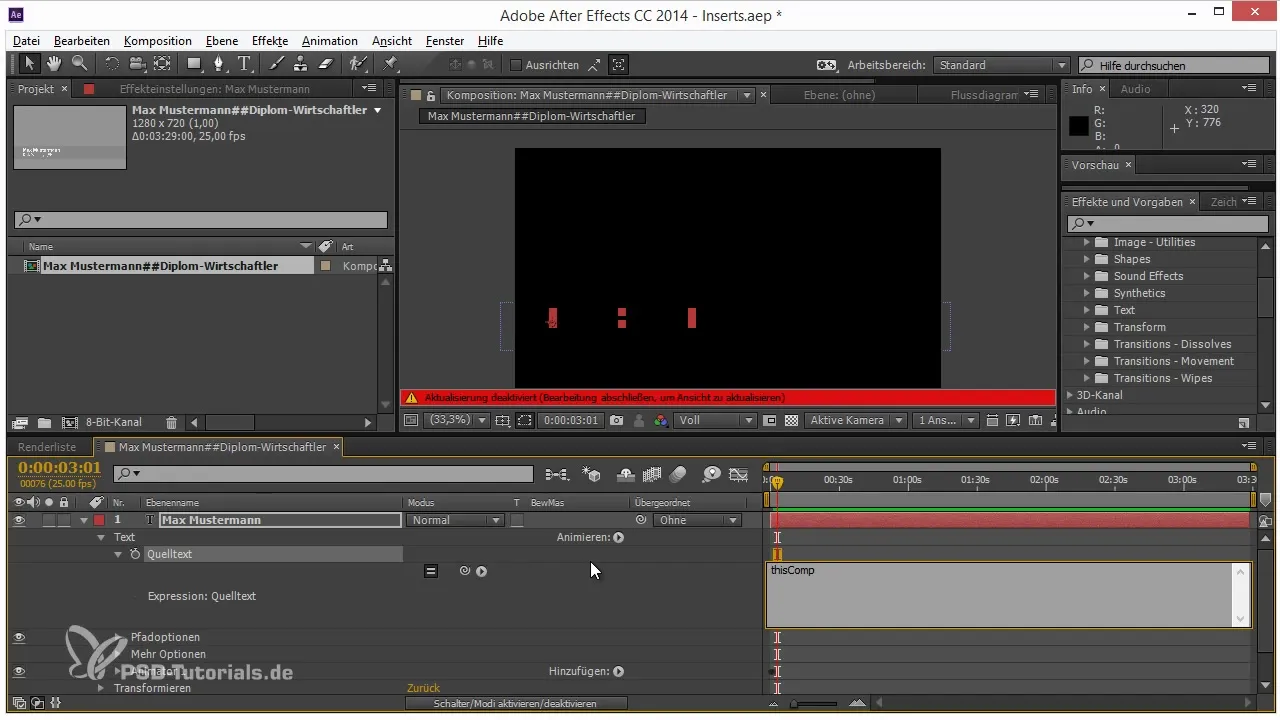Select the Unified Camera tool

point(136,64)
